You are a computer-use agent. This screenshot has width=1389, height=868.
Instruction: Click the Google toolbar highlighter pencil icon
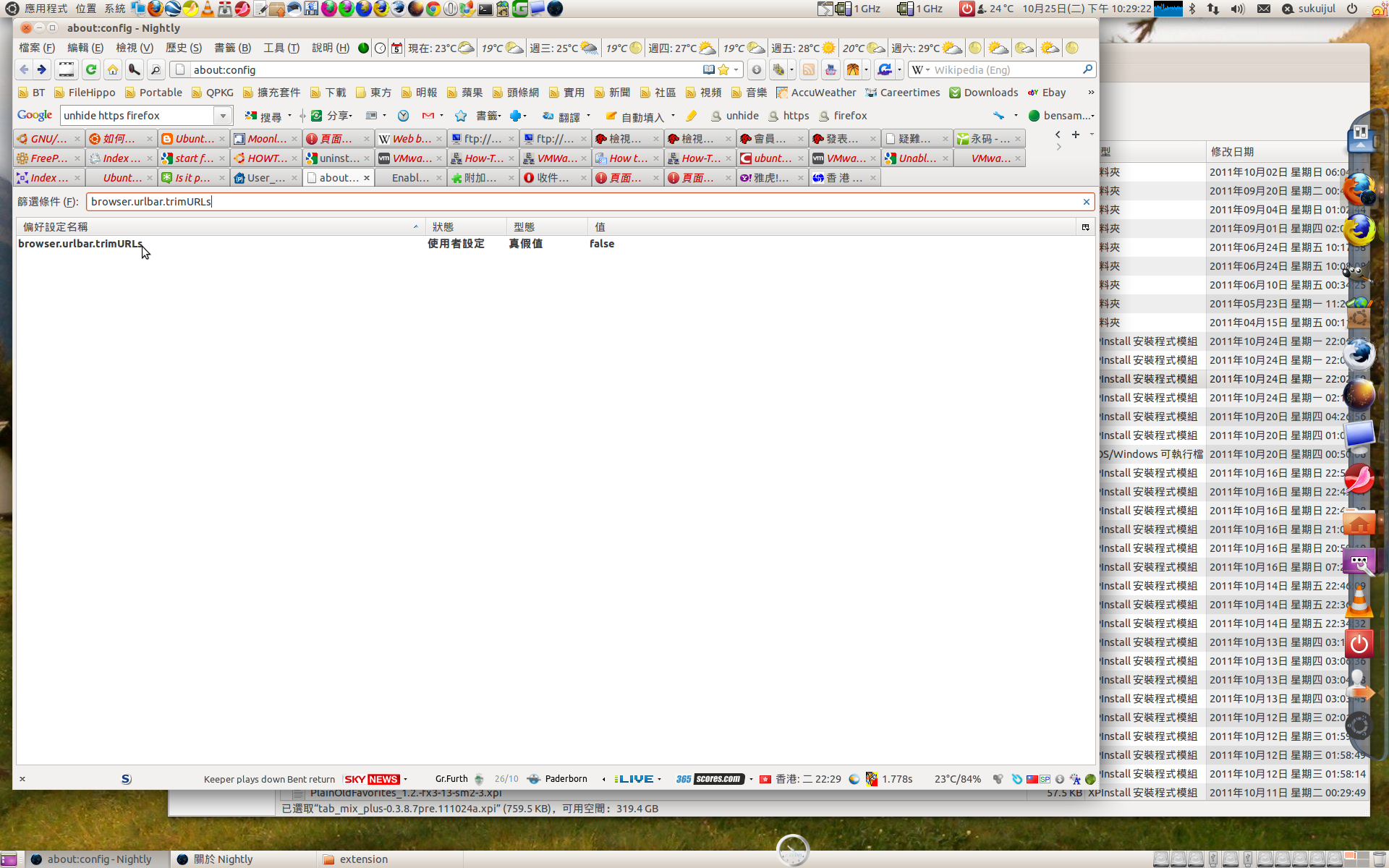point(691,116)
